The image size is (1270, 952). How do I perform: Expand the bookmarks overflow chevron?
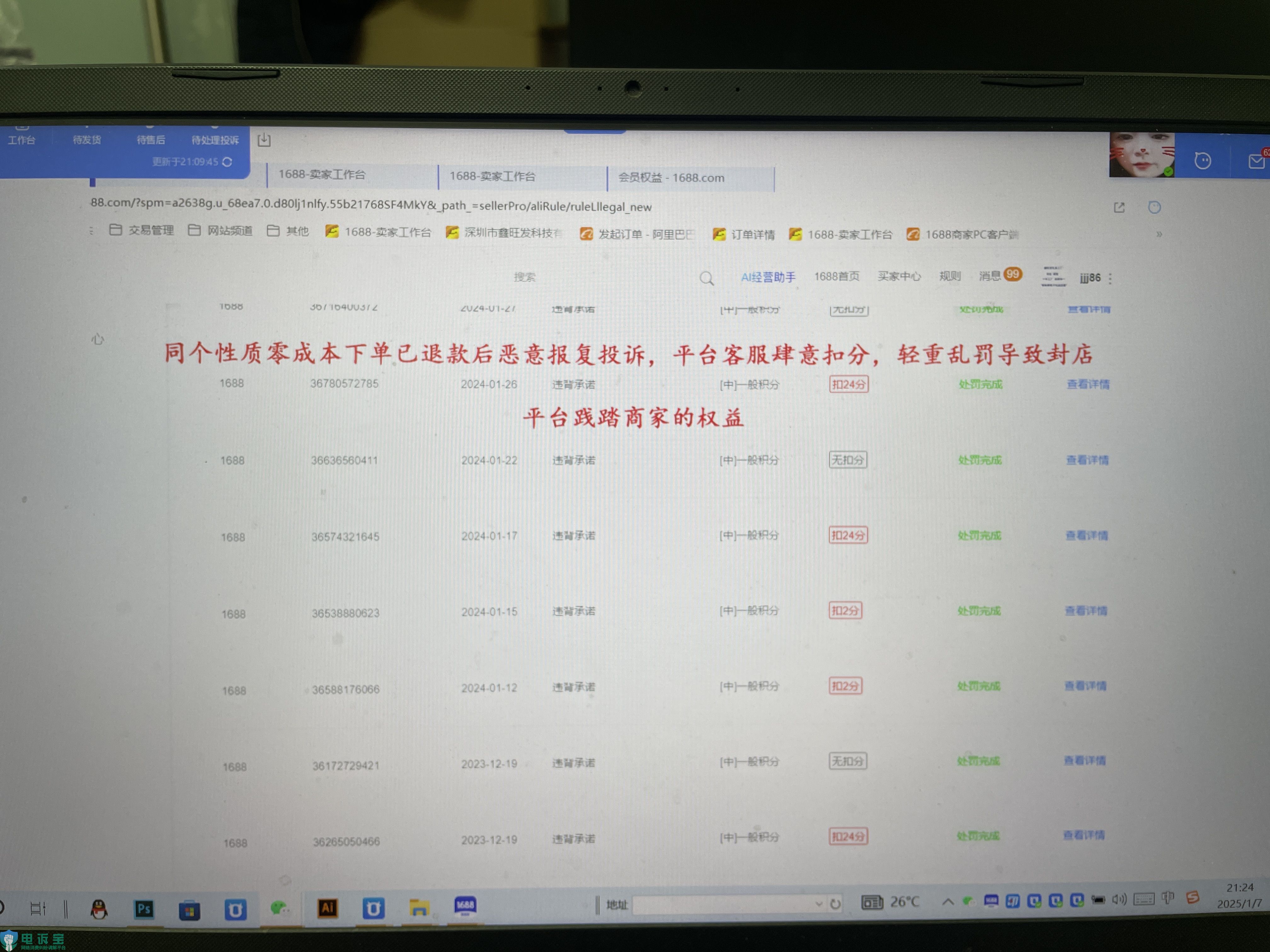click(x=1159, y=234)
